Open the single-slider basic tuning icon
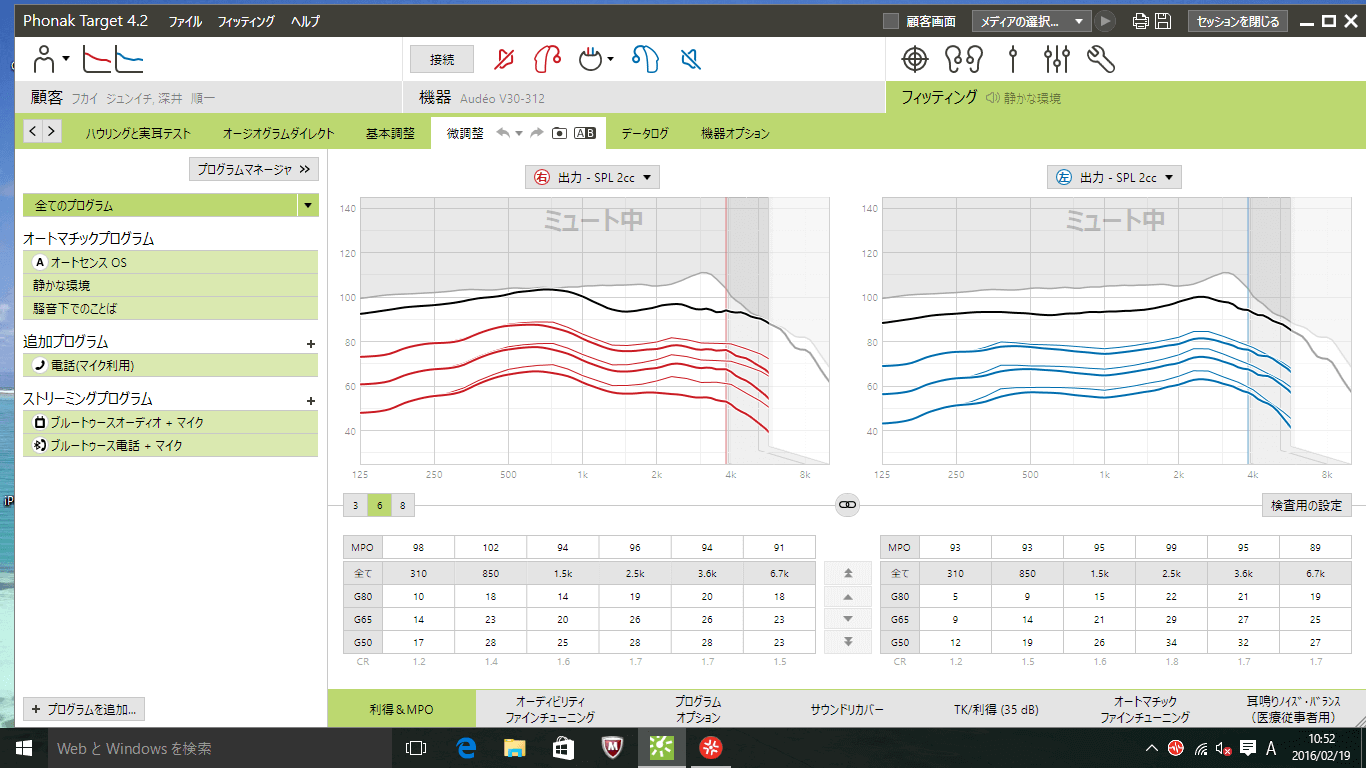 (x=1012, y=60)
